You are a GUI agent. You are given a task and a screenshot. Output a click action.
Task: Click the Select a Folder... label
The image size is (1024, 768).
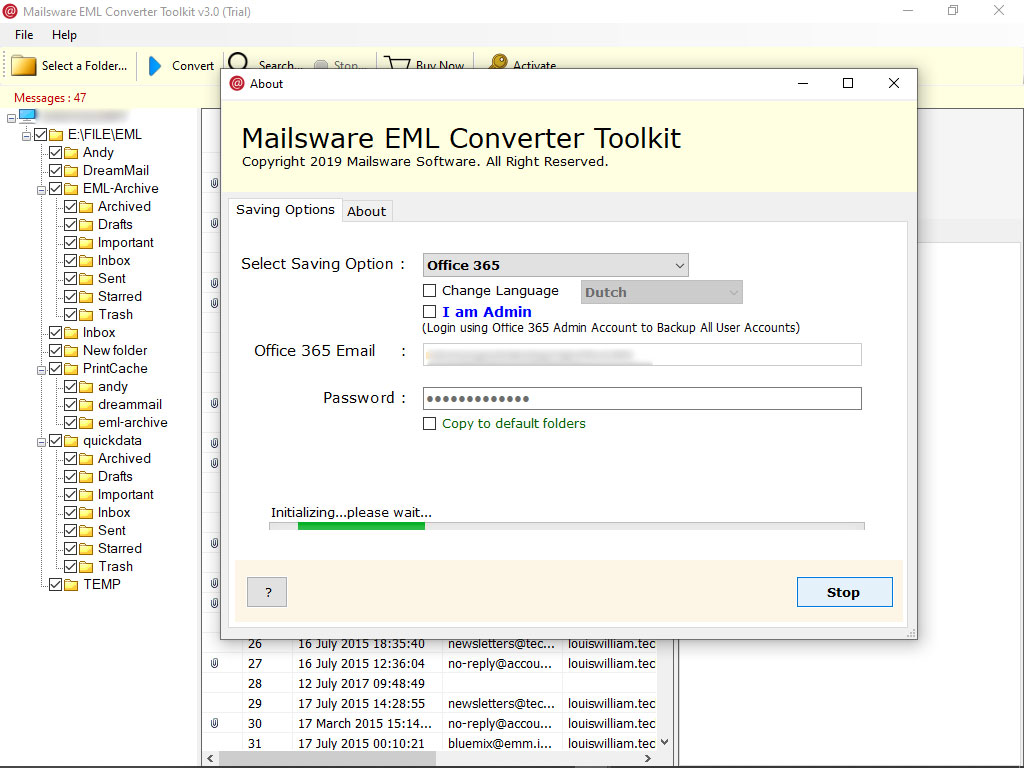coord(84,66)
